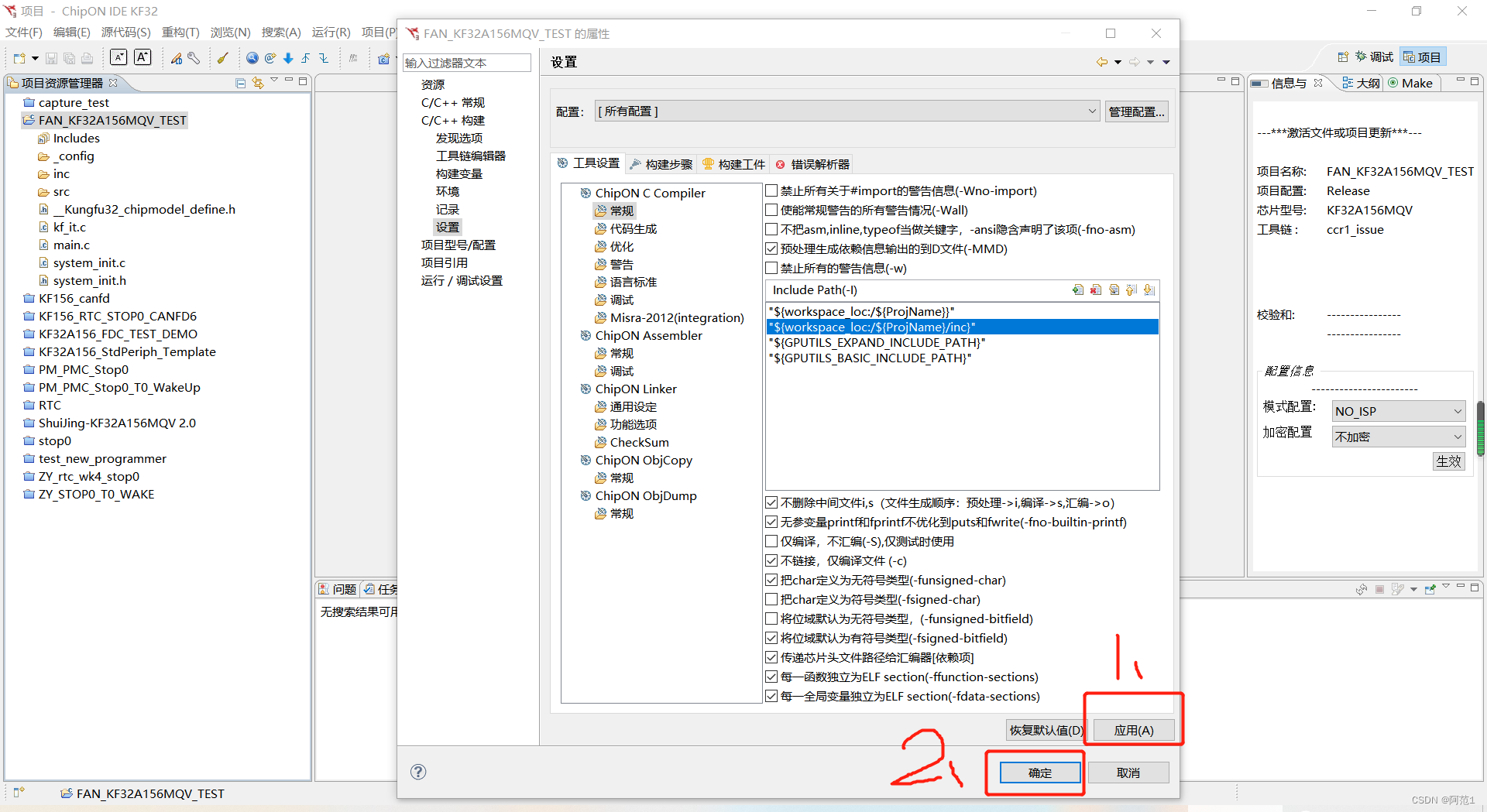Viewport: 1487px width, 812px height.
Task: Edit the selected Include Path entry
Action: (1114, 290)
